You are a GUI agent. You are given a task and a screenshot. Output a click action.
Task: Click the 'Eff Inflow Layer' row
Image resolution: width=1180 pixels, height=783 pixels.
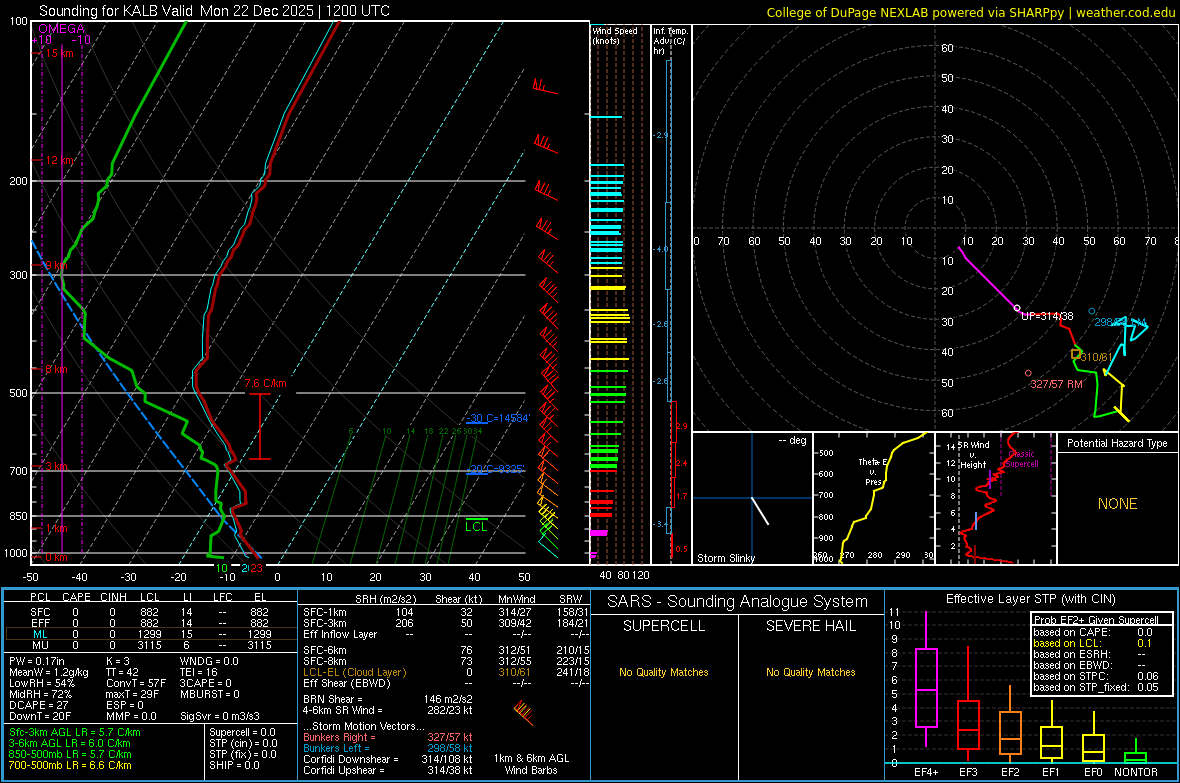coord(446,634)
